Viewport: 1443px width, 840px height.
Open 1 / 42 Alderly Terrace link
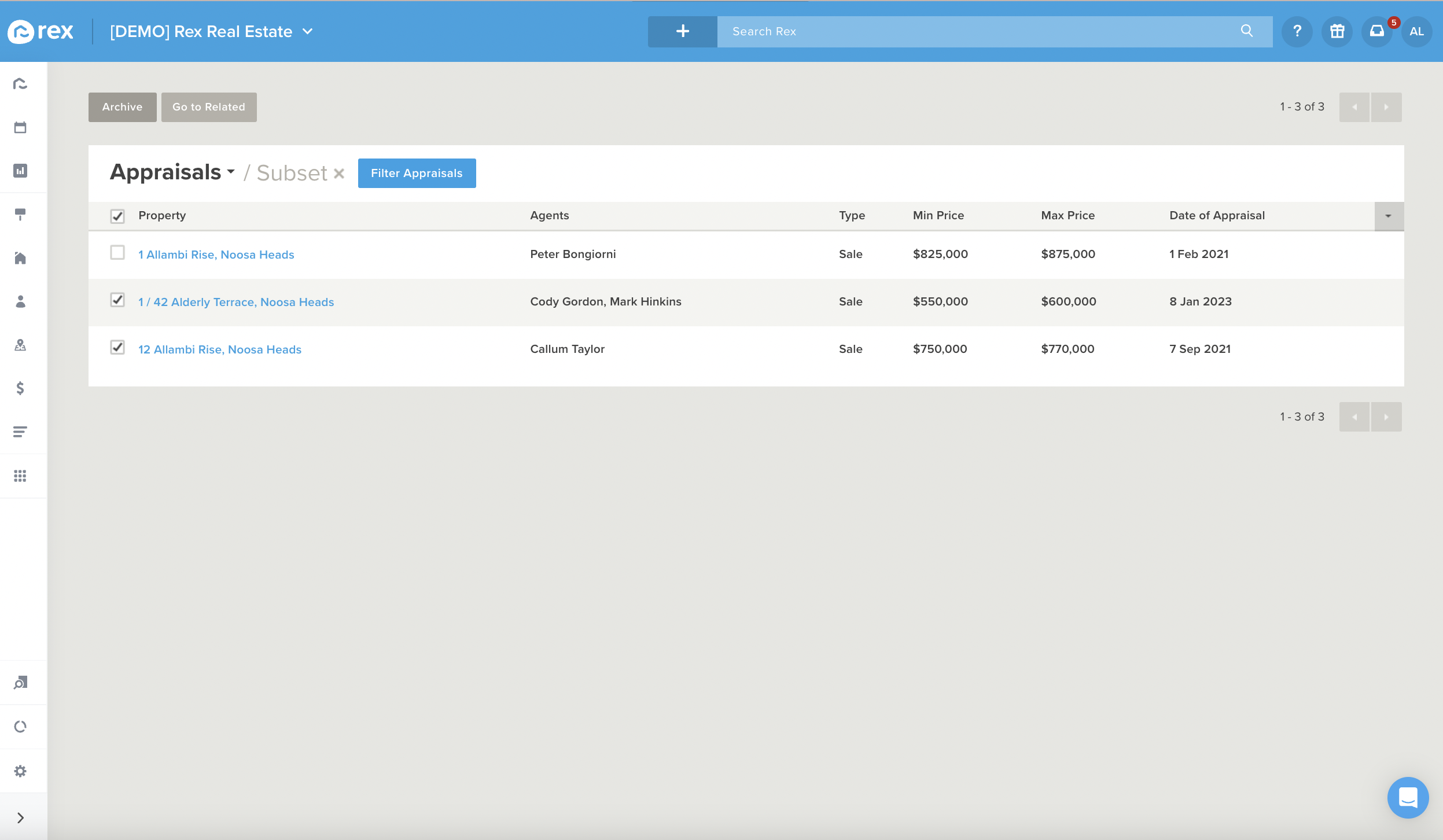coord(236,302)
